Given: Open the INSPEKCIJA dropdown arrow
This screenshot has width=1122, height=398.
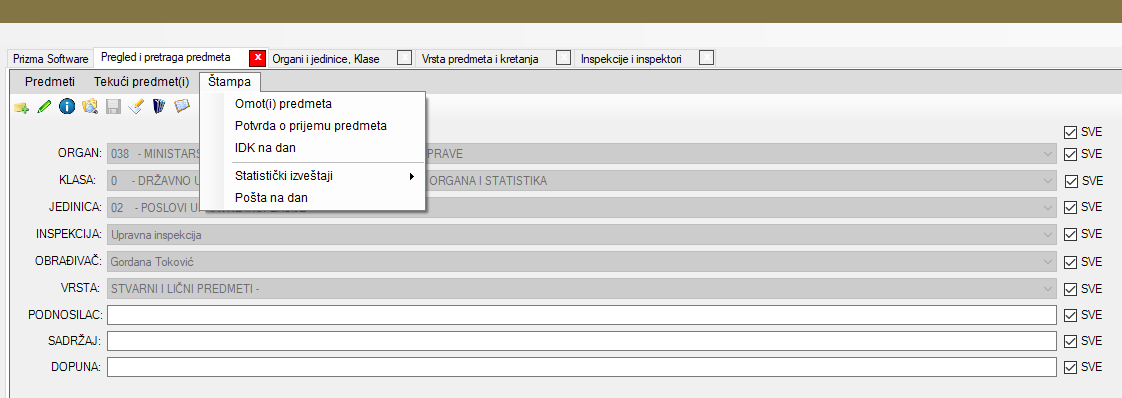Looking at the screenshot, I should [1048, 235].
